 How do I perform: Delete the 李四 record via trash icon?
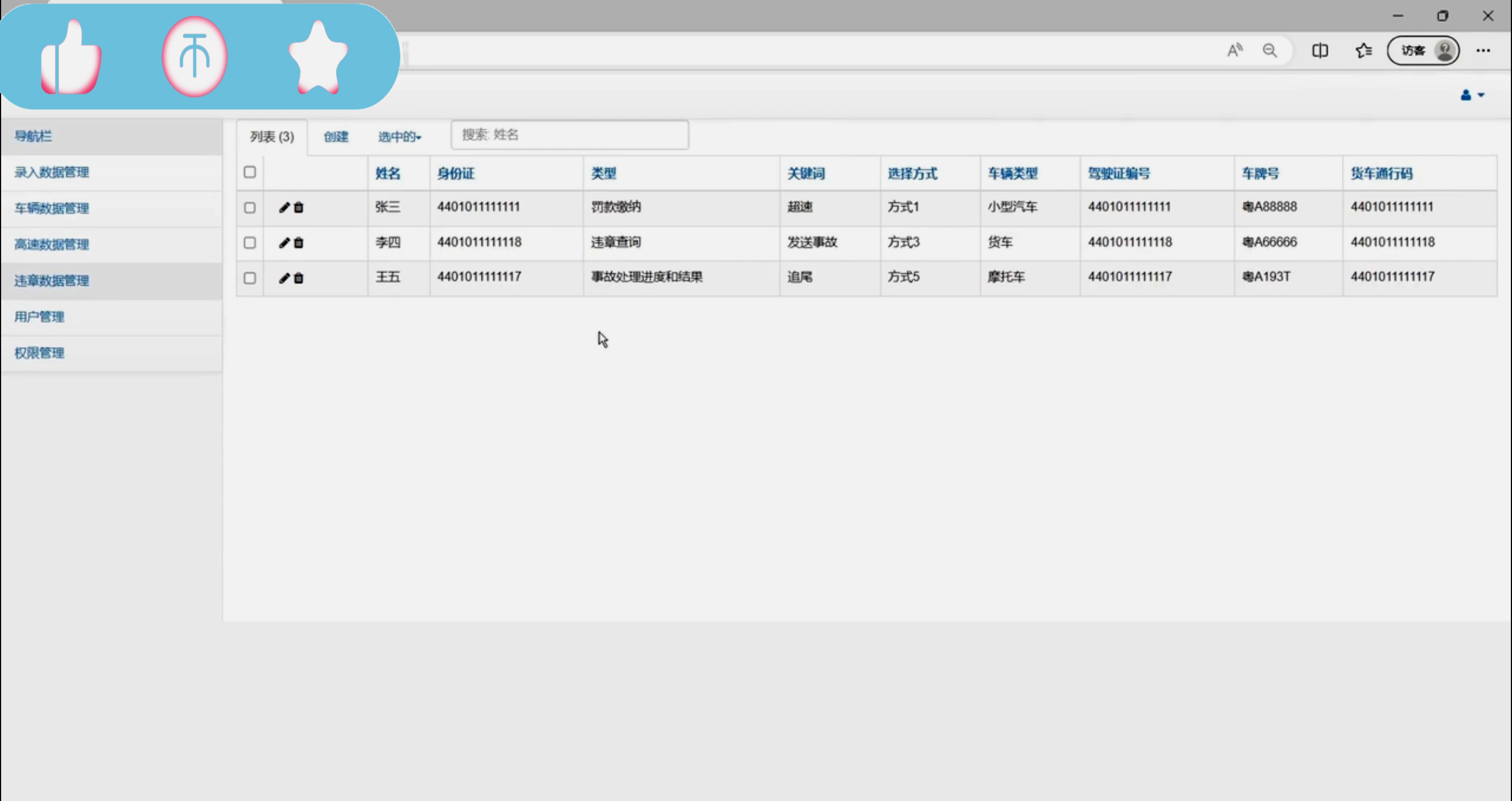tap(299, 243)
